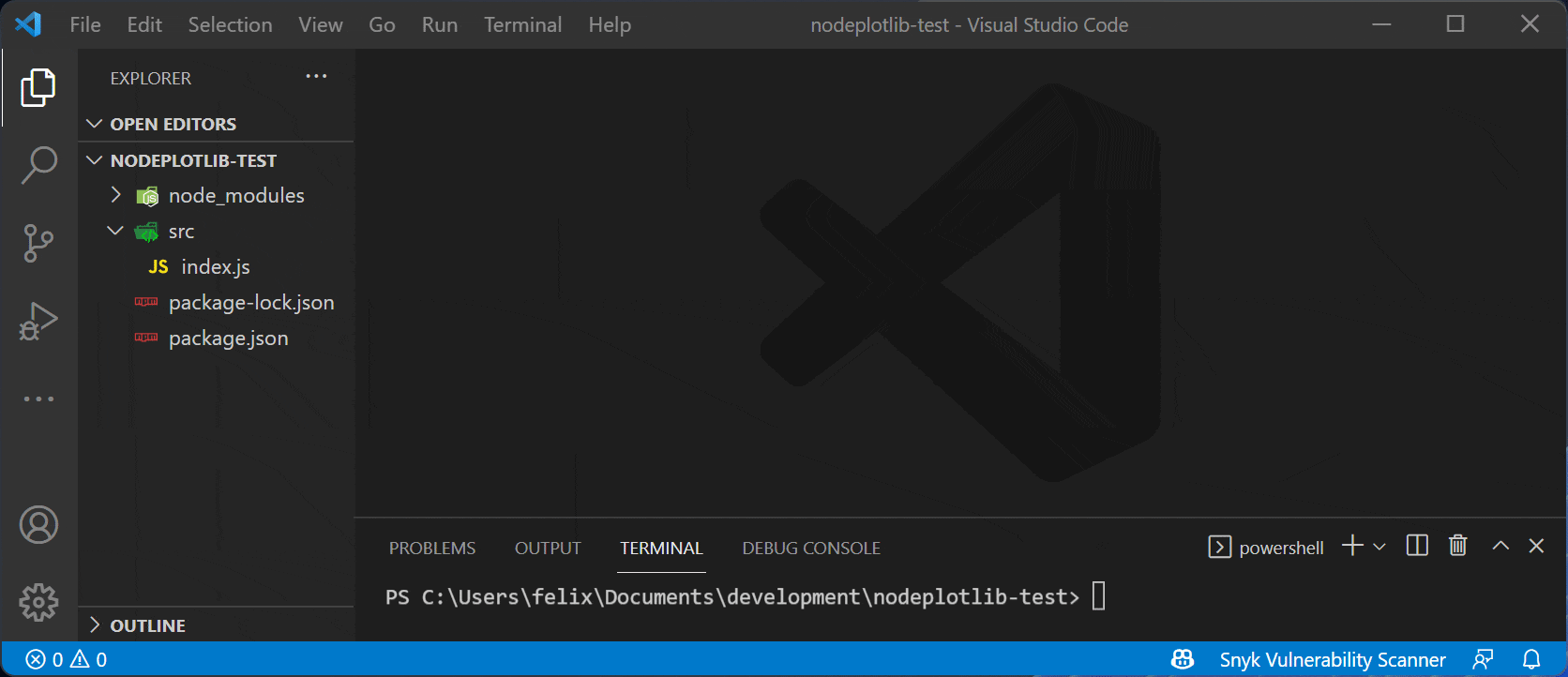The height and width of the screenshot is (677, 1568).
Task: Open the Terminal menu
Action: point(522,24)
